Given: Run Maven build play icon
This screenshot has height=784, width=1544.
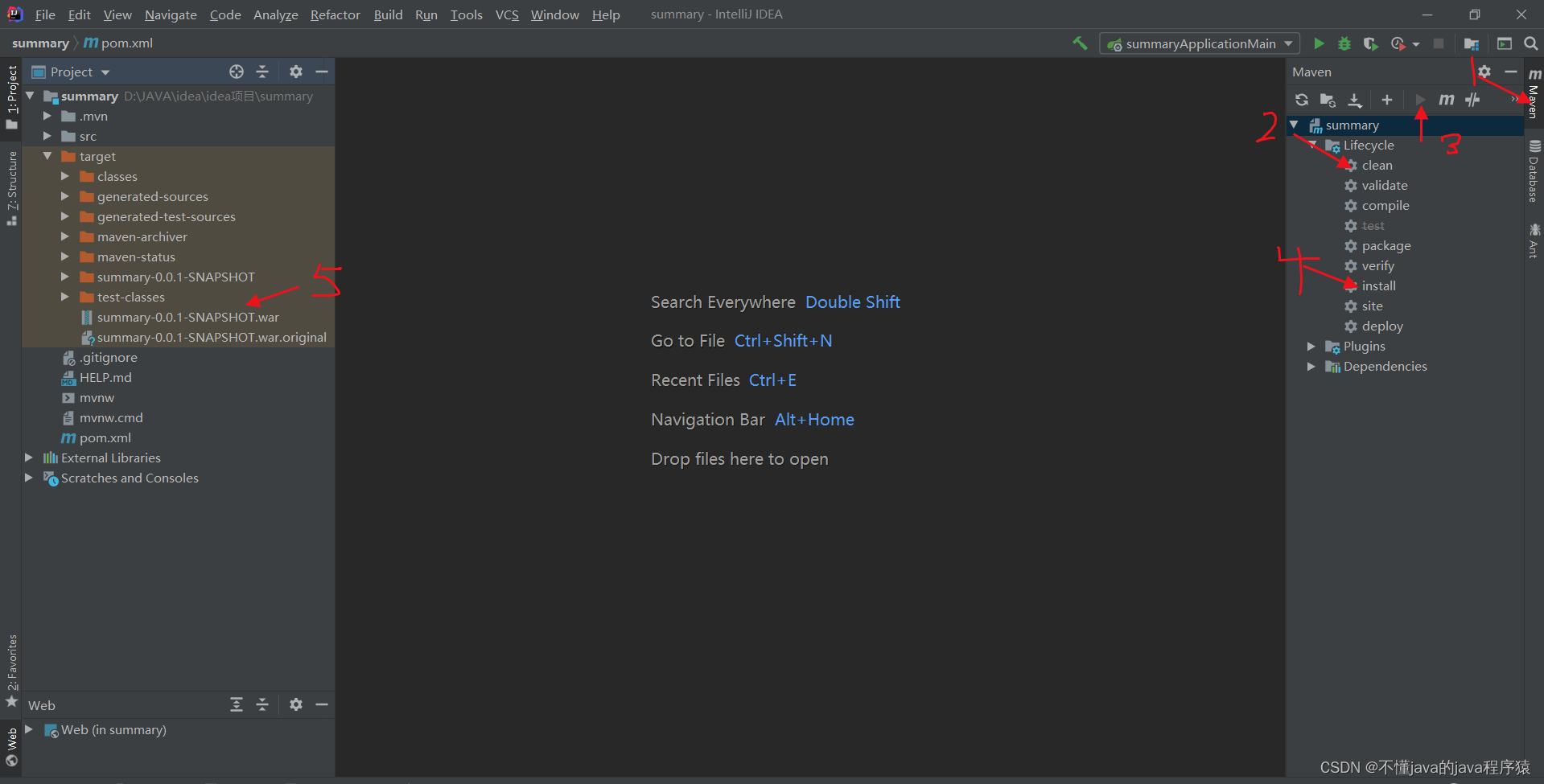Looking at the screenshot, I should [1420, 100].
